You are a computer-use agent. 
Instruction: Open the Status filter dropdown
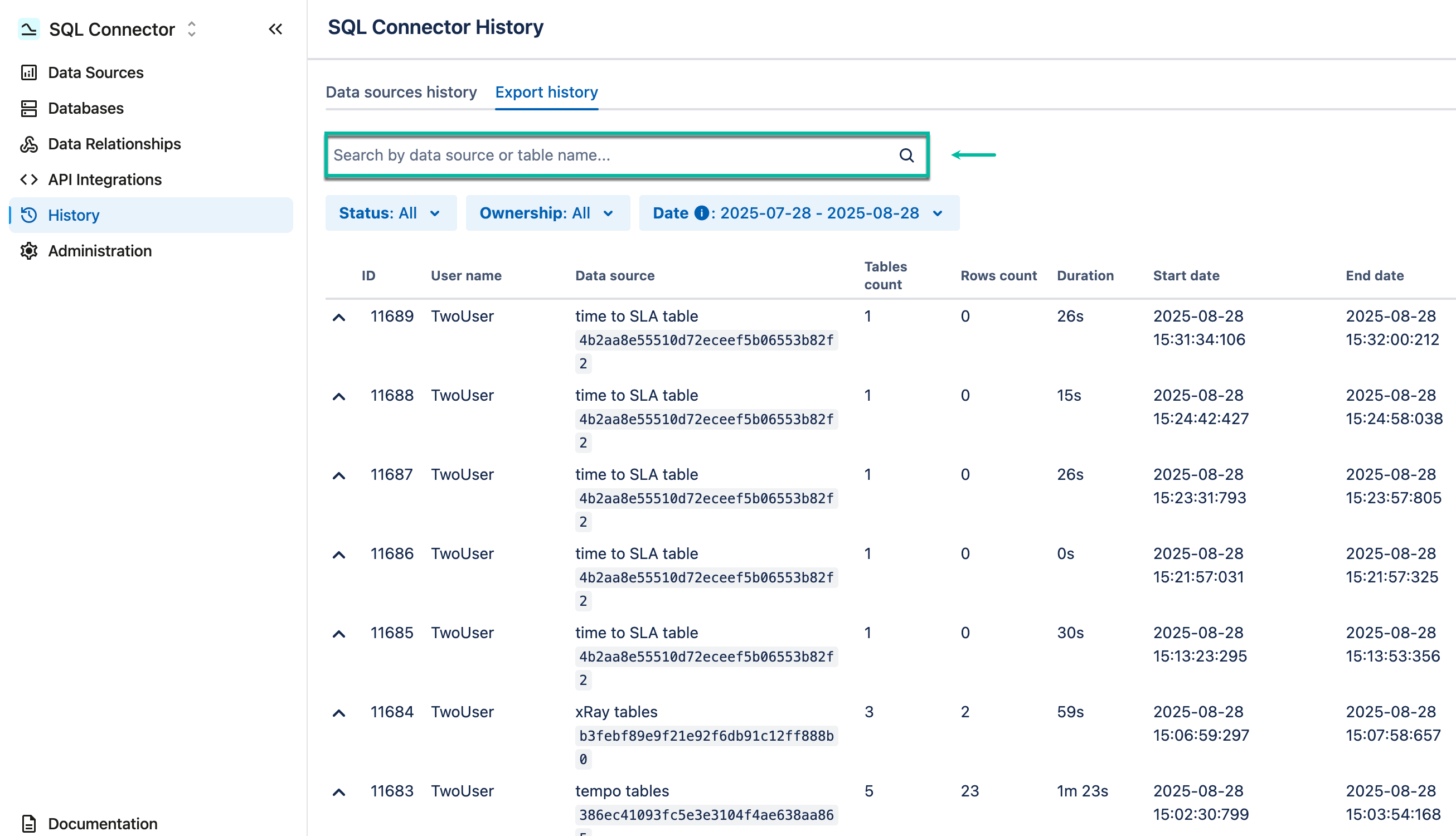(x=390, y=212)
